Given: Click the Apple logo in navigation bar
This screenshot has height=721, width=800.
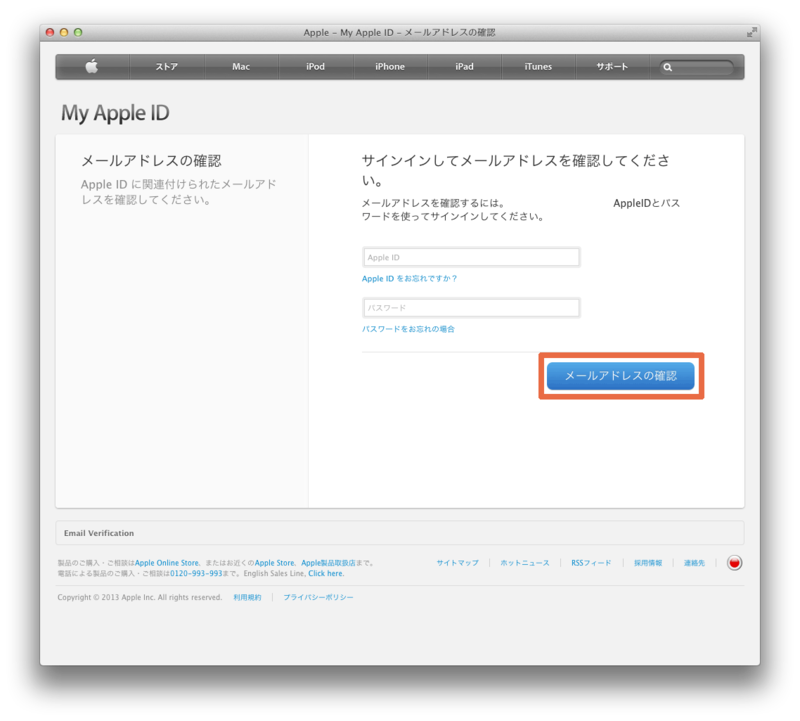Looking at the screenshot, I should pyautogui.click(x=92, y=66).
